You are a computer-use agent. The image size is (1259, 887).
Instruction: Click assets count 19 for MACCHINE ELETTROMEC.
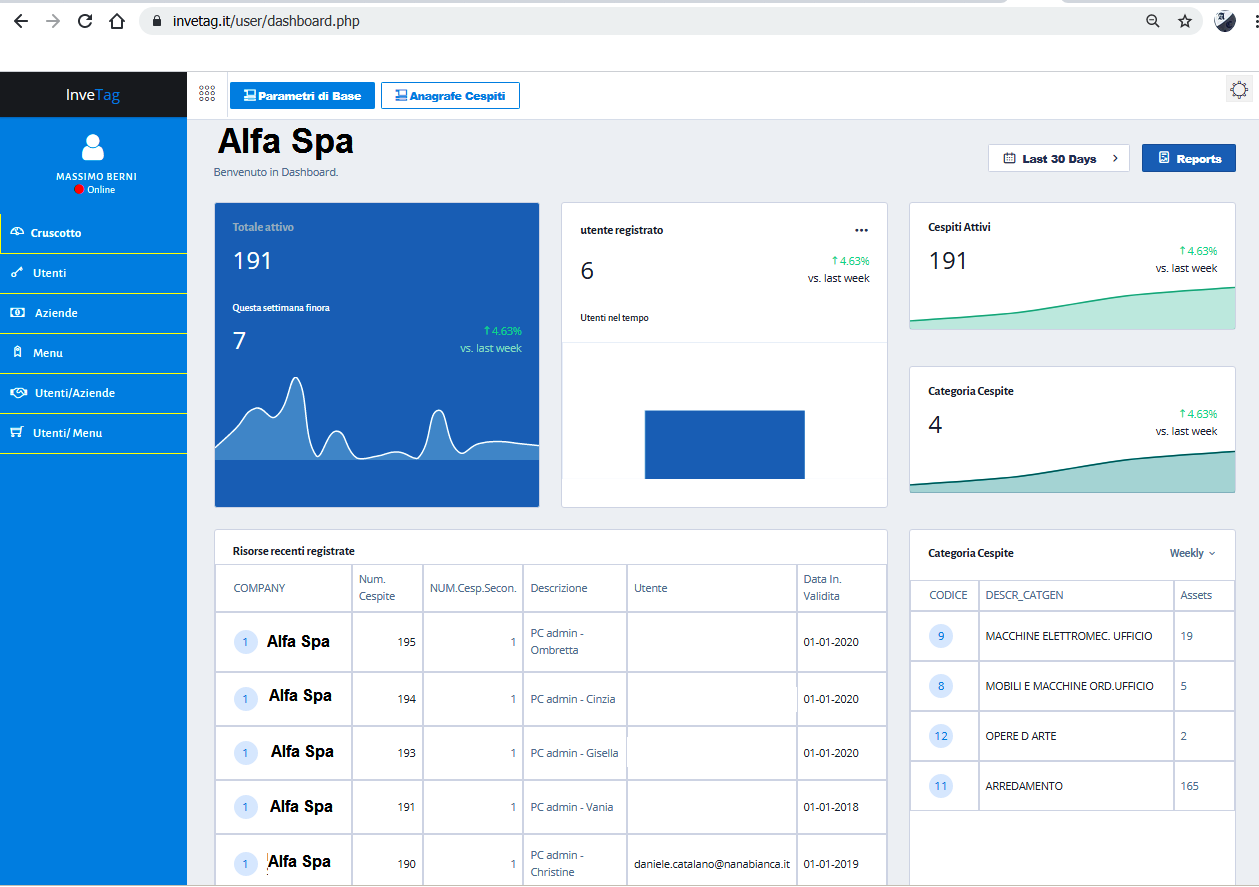tap(1187, 636)
